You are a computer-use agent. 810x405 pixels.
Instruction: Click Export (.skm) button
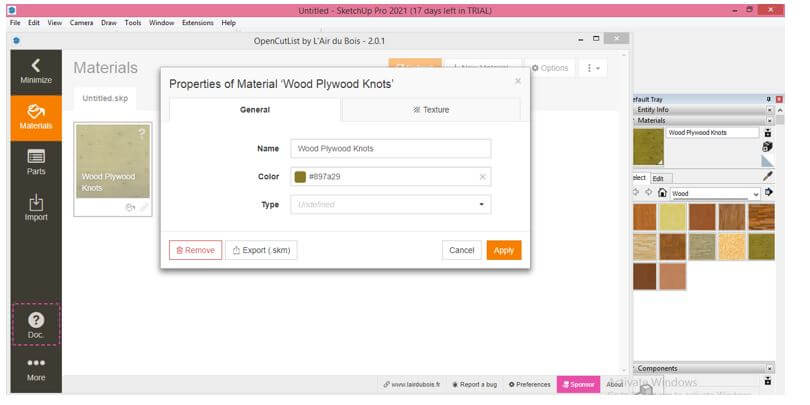click(261, 250)
